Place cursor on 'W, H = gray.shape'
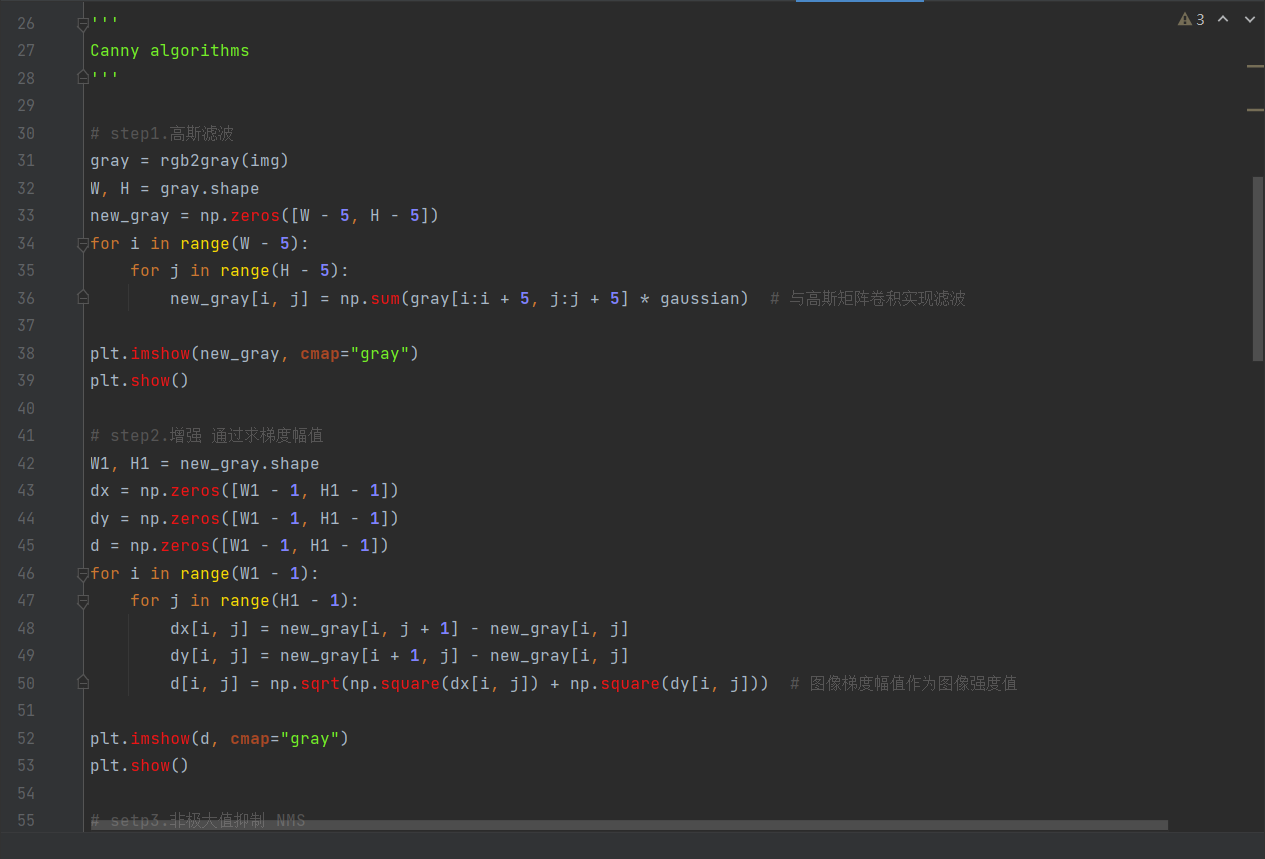 [175, 188]
